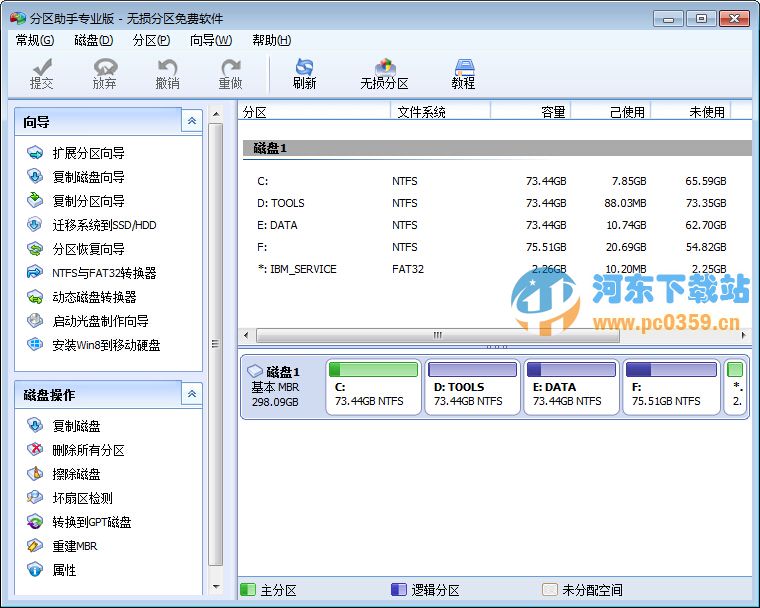This screenshot has height=608, width=760.
Task: Click the 主分区 green legend swatch
Action: pos(248,590)
